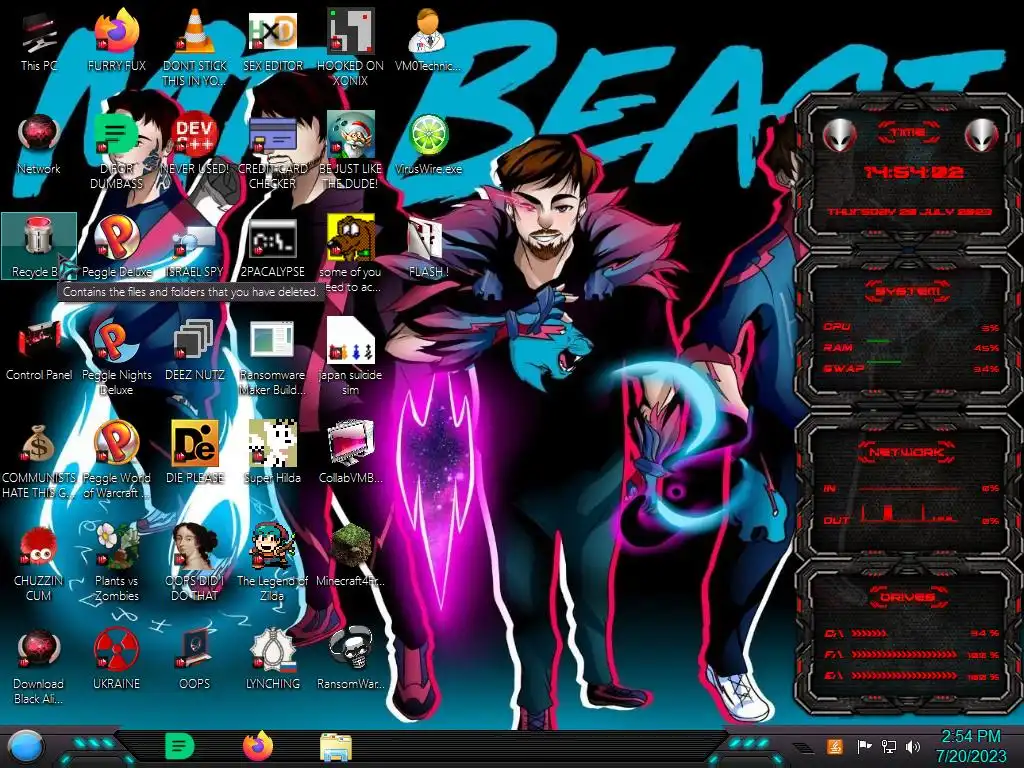
Task: Select the Recycle Bin icon
Action: (x=39, y=245)
